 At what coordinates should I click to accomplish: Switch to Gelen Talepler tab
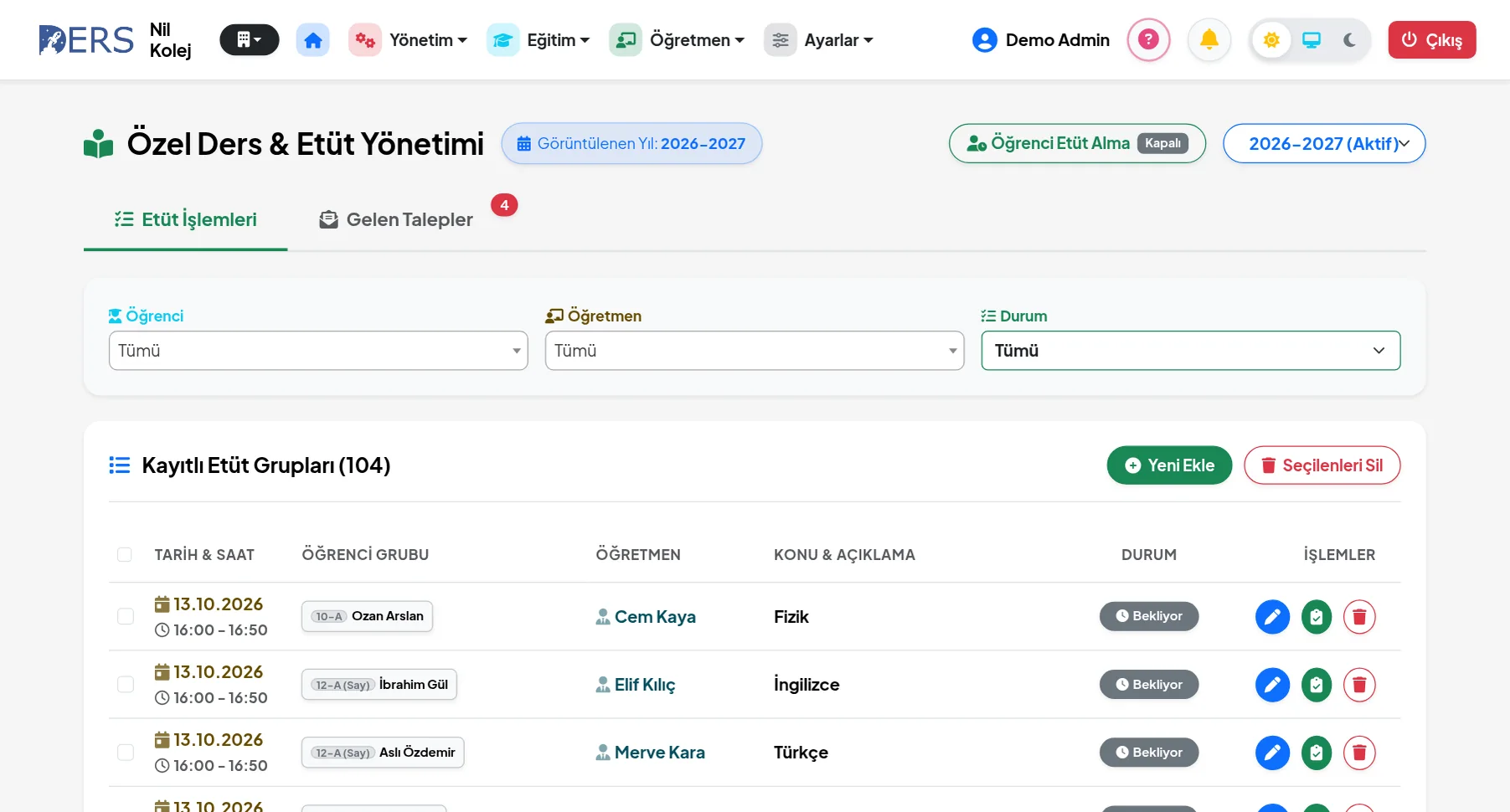pyautogui.click(x=396, y=219)
